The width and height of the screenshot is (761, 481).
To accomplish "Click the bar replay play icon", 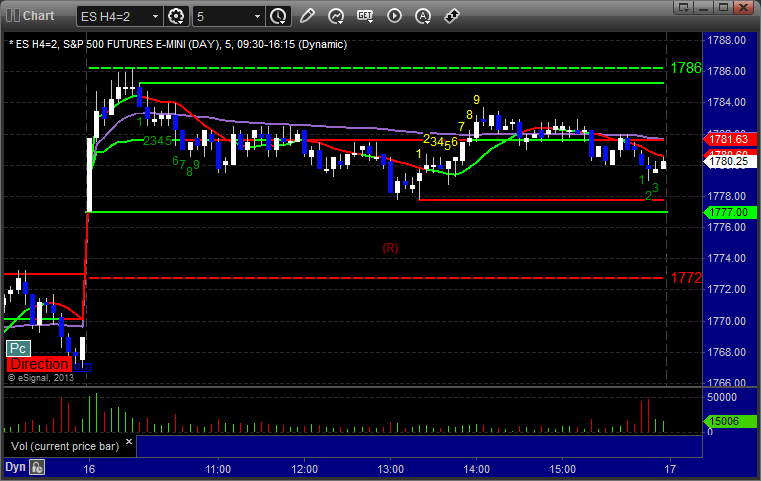I will [394, 16].
